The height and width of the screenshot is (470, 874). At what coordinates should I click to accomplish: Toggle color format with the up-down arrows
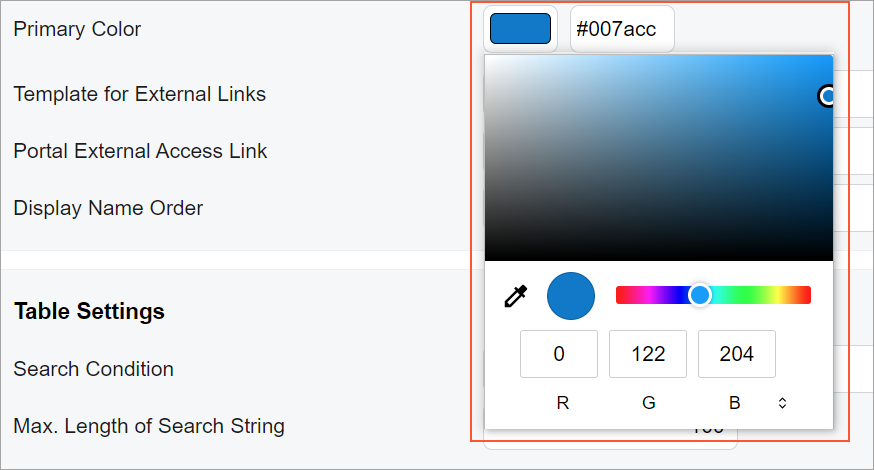[782, 403]
